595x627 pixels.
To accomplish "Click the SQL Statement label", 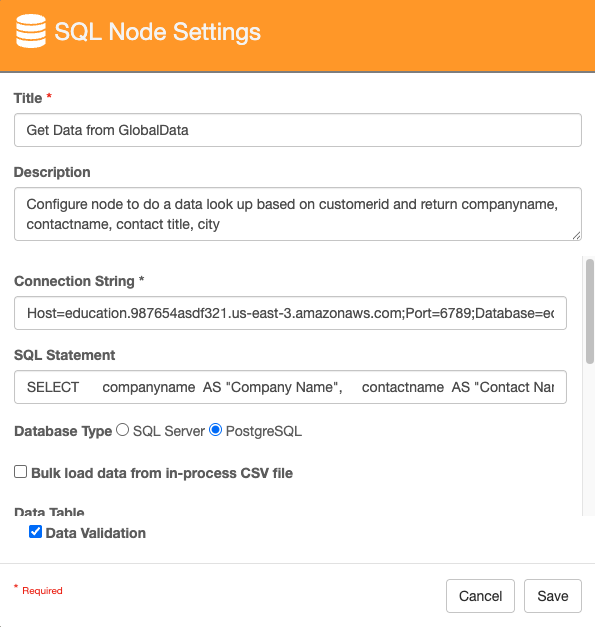I will pyautogui.click(x=64, y=355).
